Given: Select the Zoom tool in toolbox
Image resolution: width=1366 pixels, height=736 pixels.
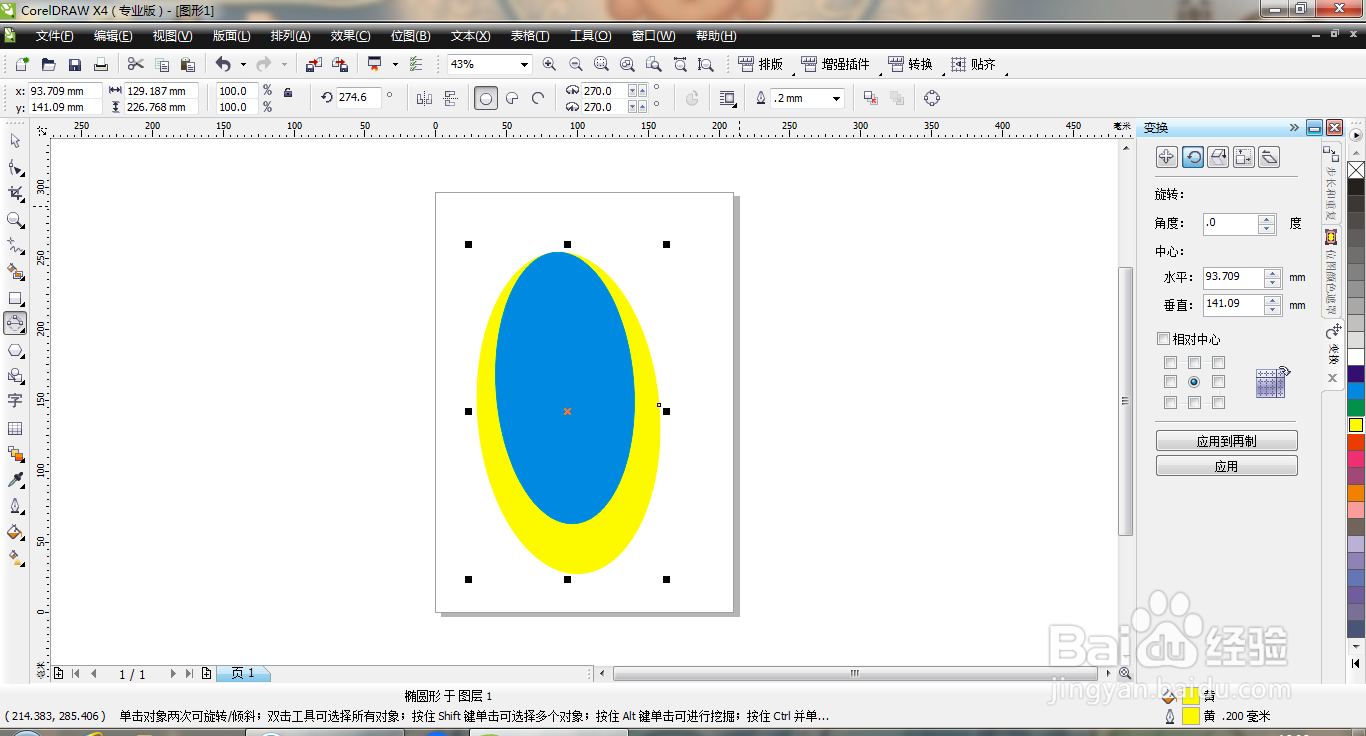Looking at the screenshot, I should (x=15, y=219).
